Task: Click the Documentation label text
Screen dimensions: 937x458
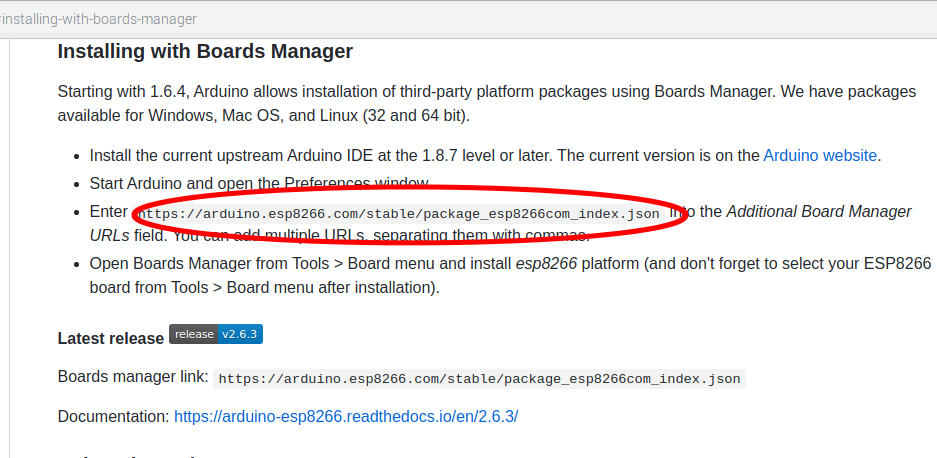Action: [x=114, y=417]
